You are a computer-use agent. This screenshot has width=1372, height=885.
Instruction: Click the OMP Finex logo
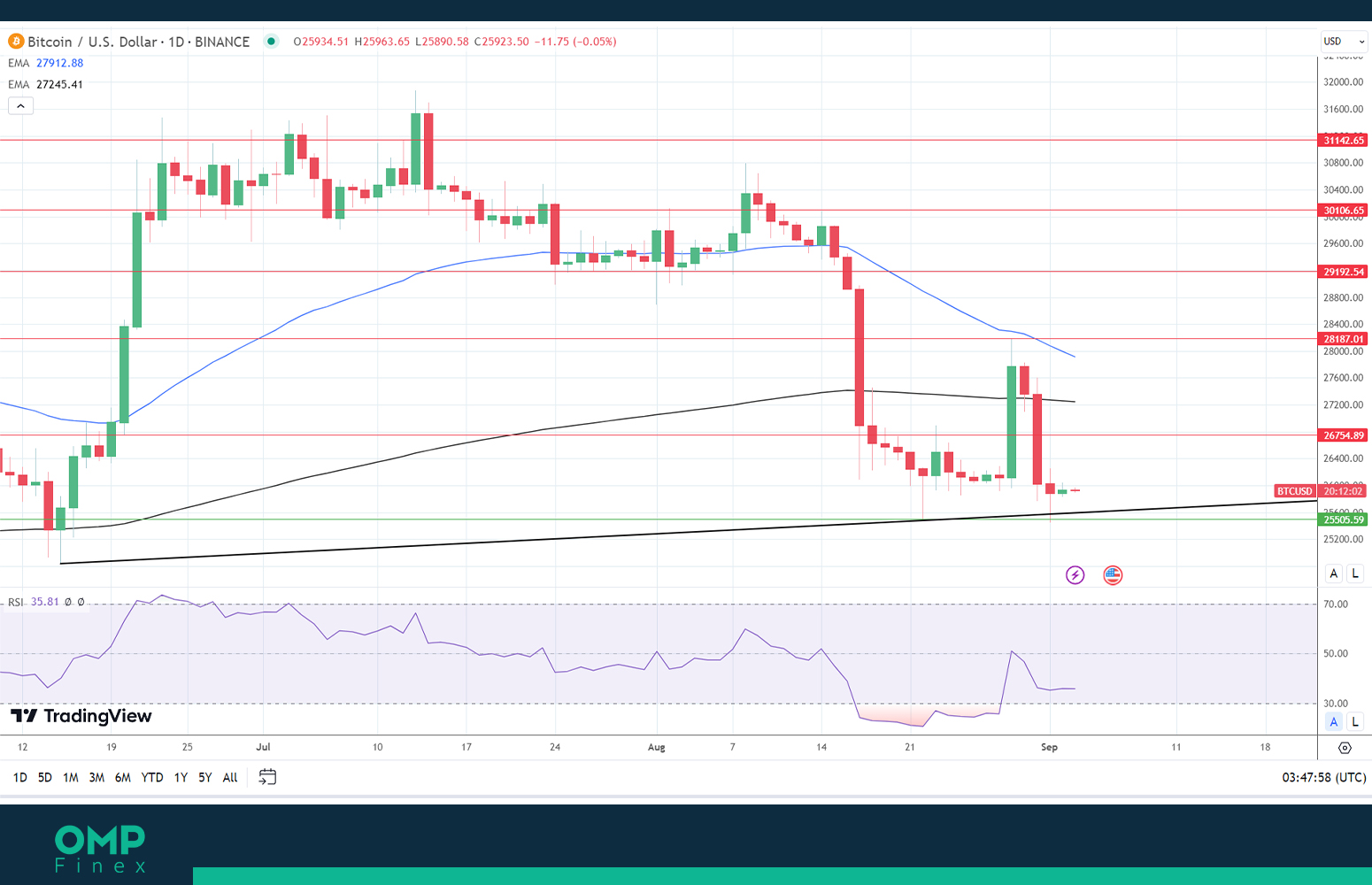click(100, 849)
